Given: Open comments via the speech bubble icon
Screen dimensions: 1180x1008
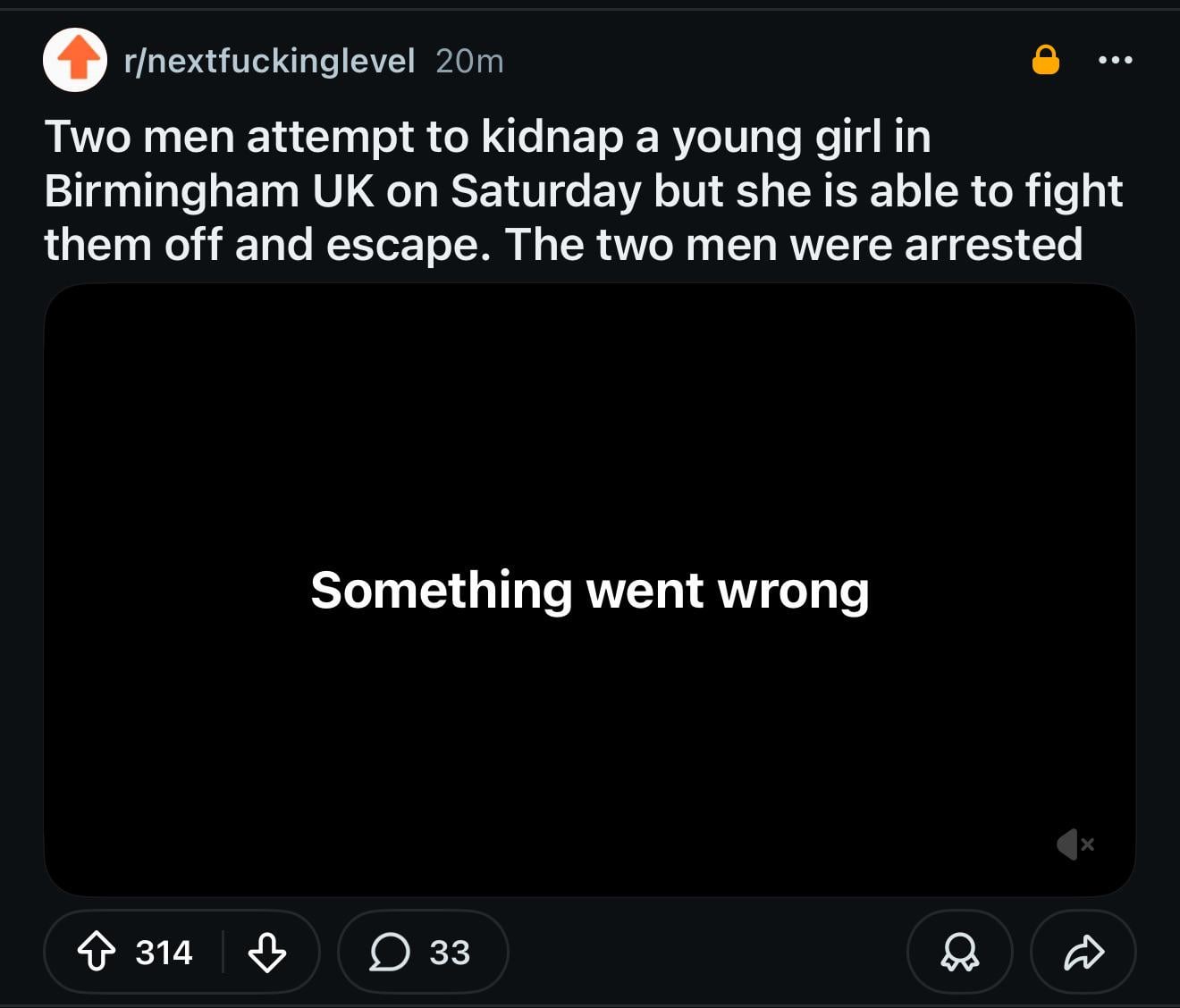Looking at the screenshot, I should click(390, 952).
